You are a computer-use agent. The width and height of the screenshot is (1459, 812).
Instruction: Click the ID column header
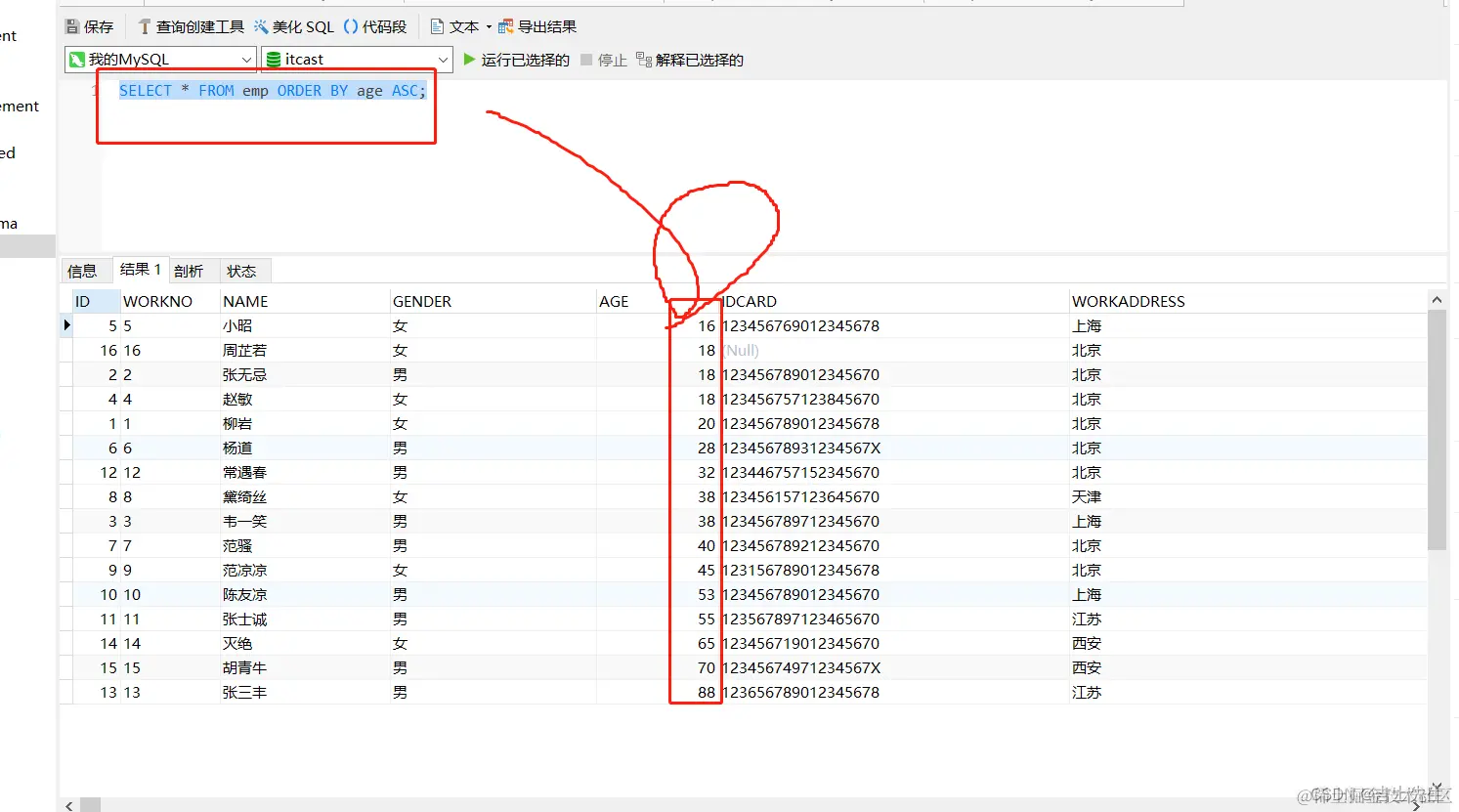(96, 301)
